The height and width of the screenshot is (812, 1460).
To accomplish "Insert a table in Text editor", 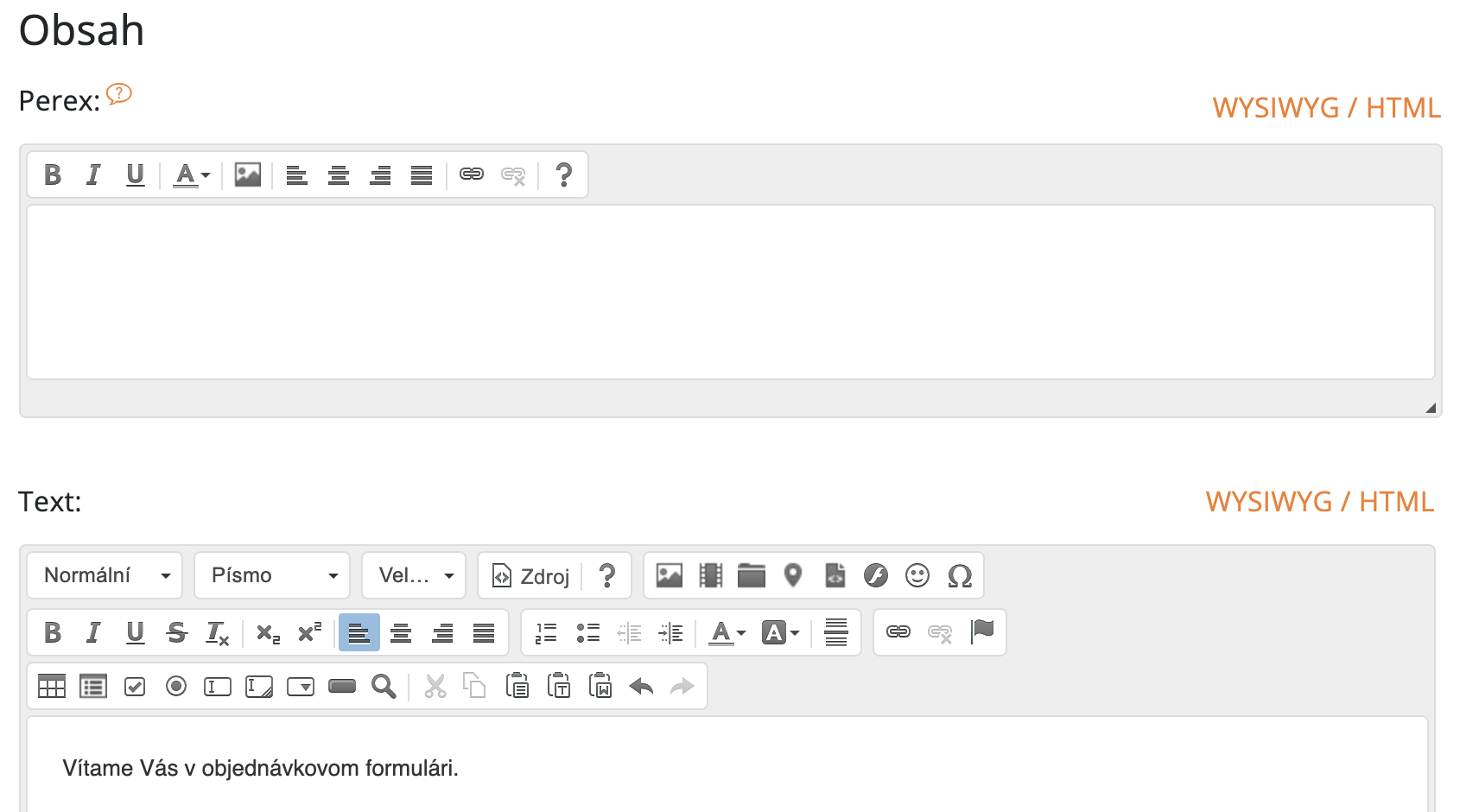I will (x=52, y=687).
